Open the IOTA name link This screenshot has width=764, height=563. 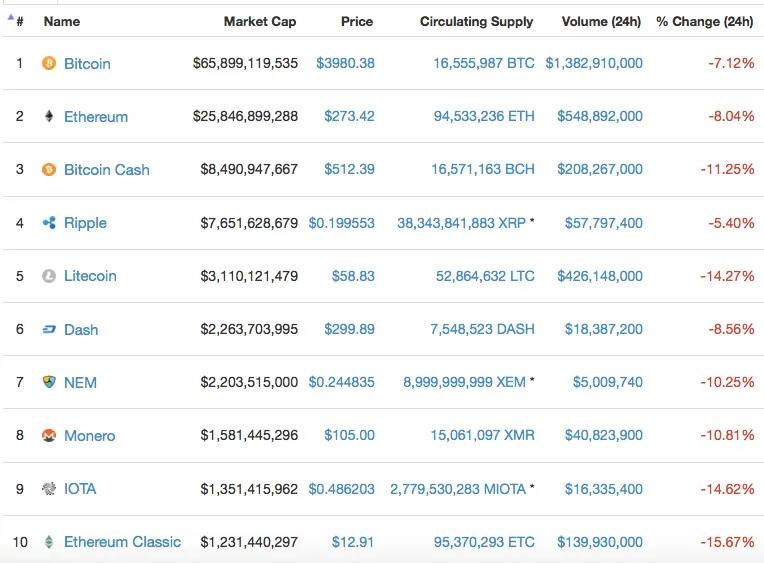click(80, 488)
